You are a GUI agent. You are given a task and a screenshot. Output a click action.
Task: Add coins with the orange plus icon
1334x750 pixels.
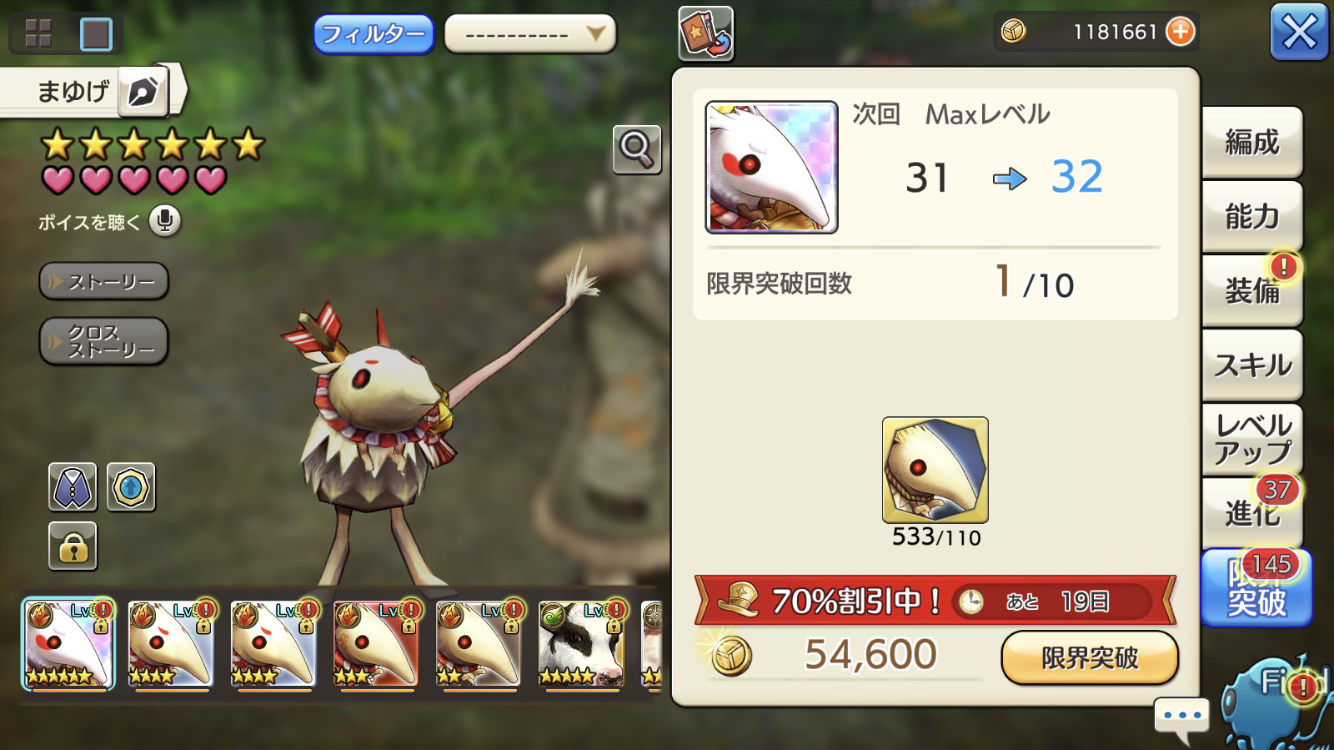[1180, 32]
